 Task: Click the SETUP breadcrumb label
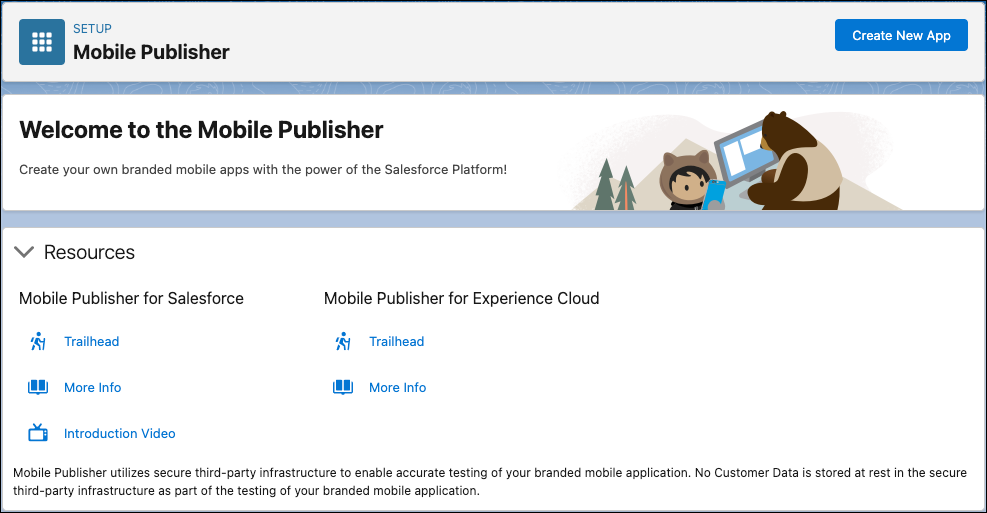click(93, 28)
